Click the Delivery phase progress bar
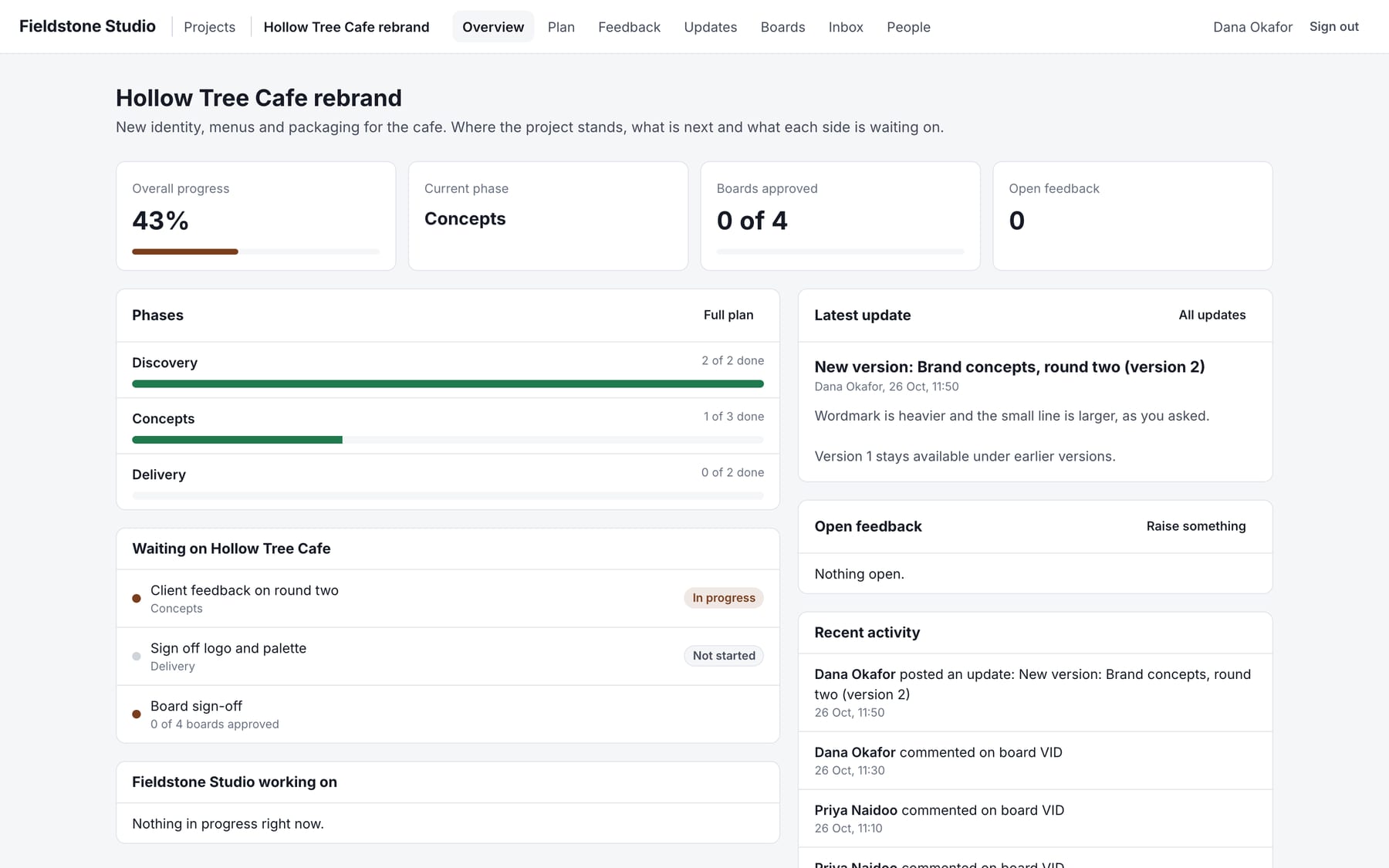The height and width of the screenshot is (868, 1389). tap(448, 495)
